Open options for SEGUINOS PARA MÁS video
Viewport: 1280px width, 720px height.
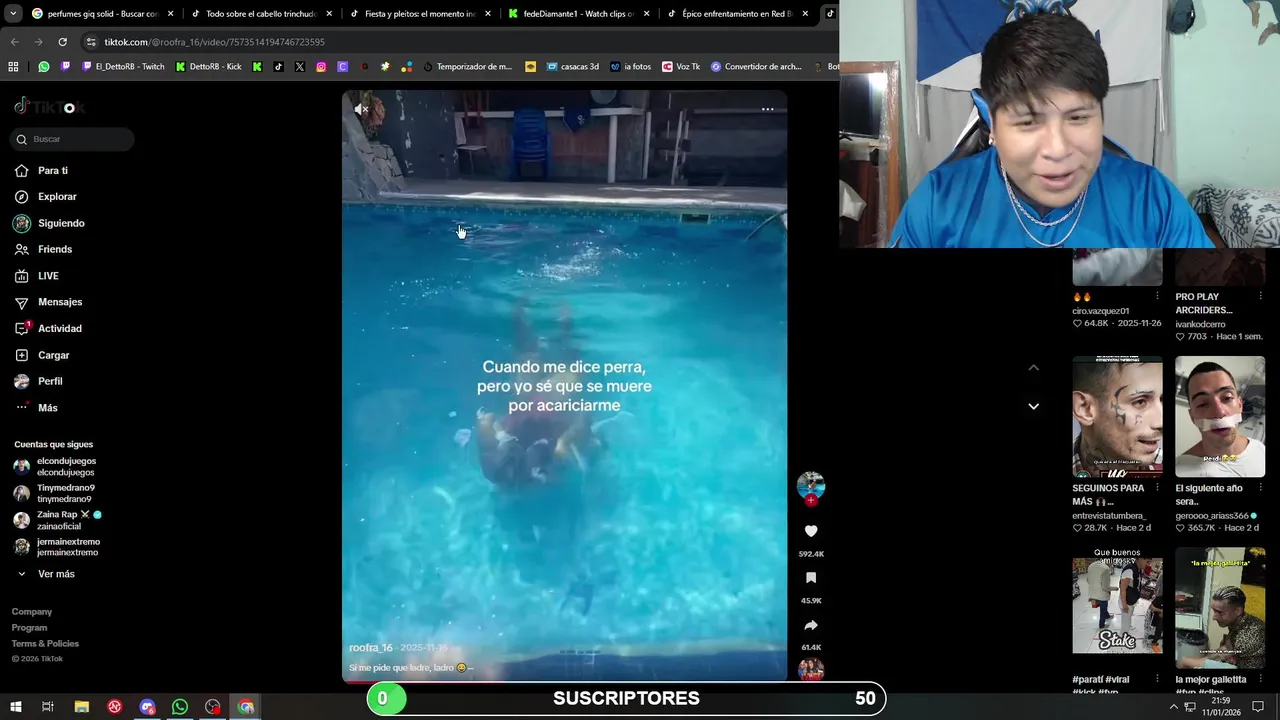(1157, 488)
